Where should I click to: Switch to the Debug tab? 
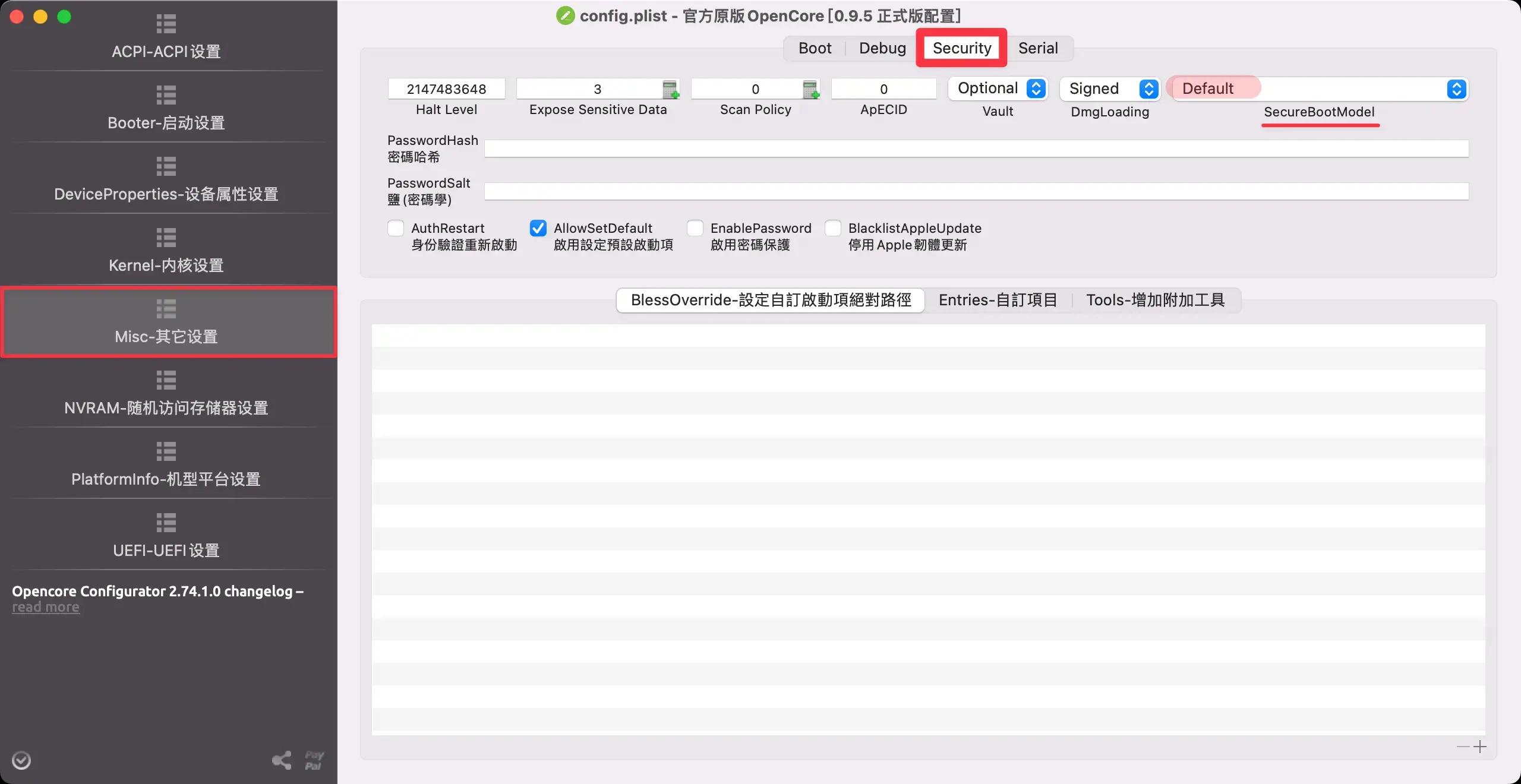[x=882, y=48]
